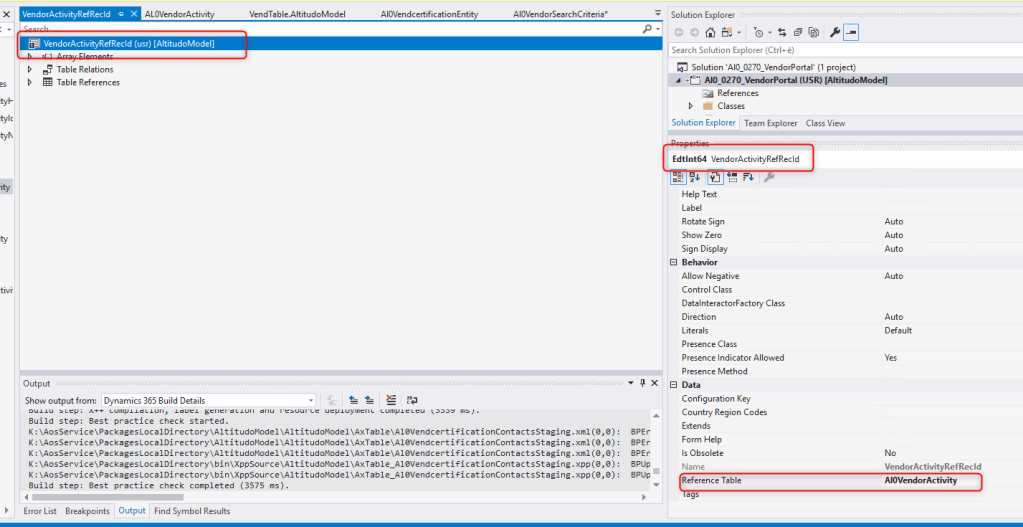Switch to the Team Explorer tab

click(770, 123)
